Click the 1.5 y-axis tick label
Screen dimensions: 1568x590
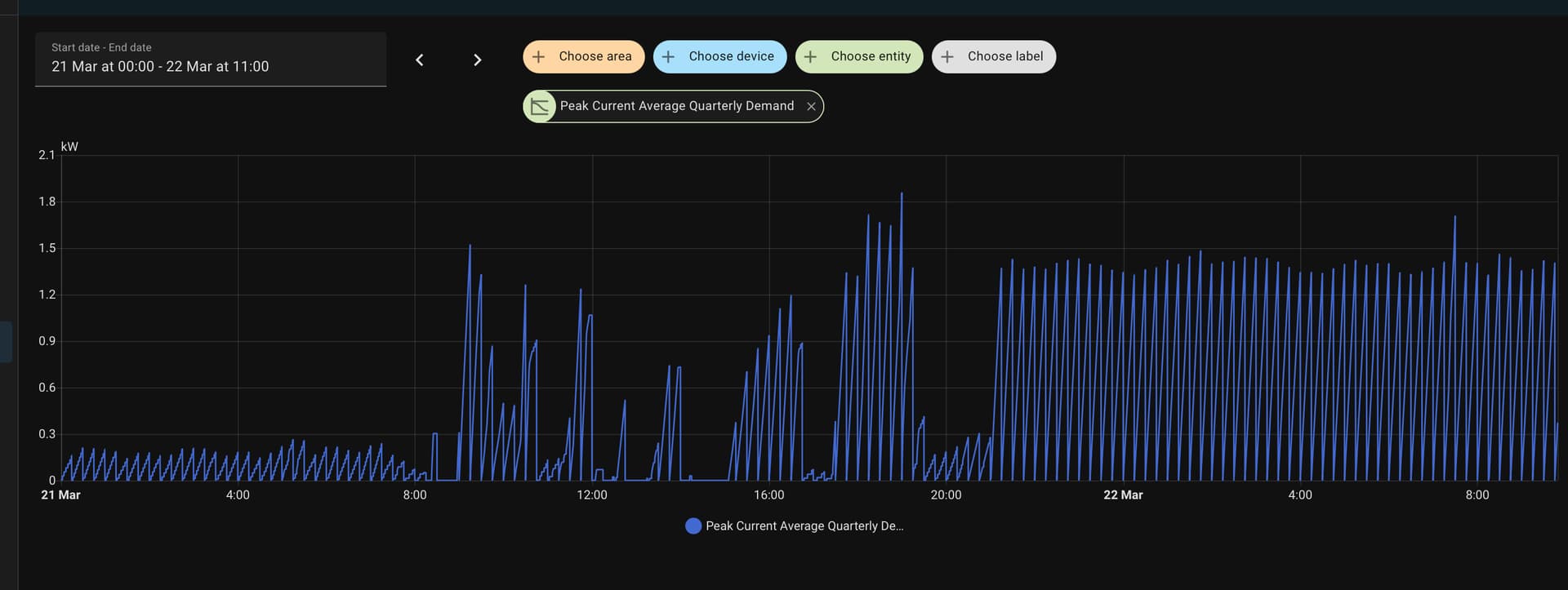coord(47,248)
